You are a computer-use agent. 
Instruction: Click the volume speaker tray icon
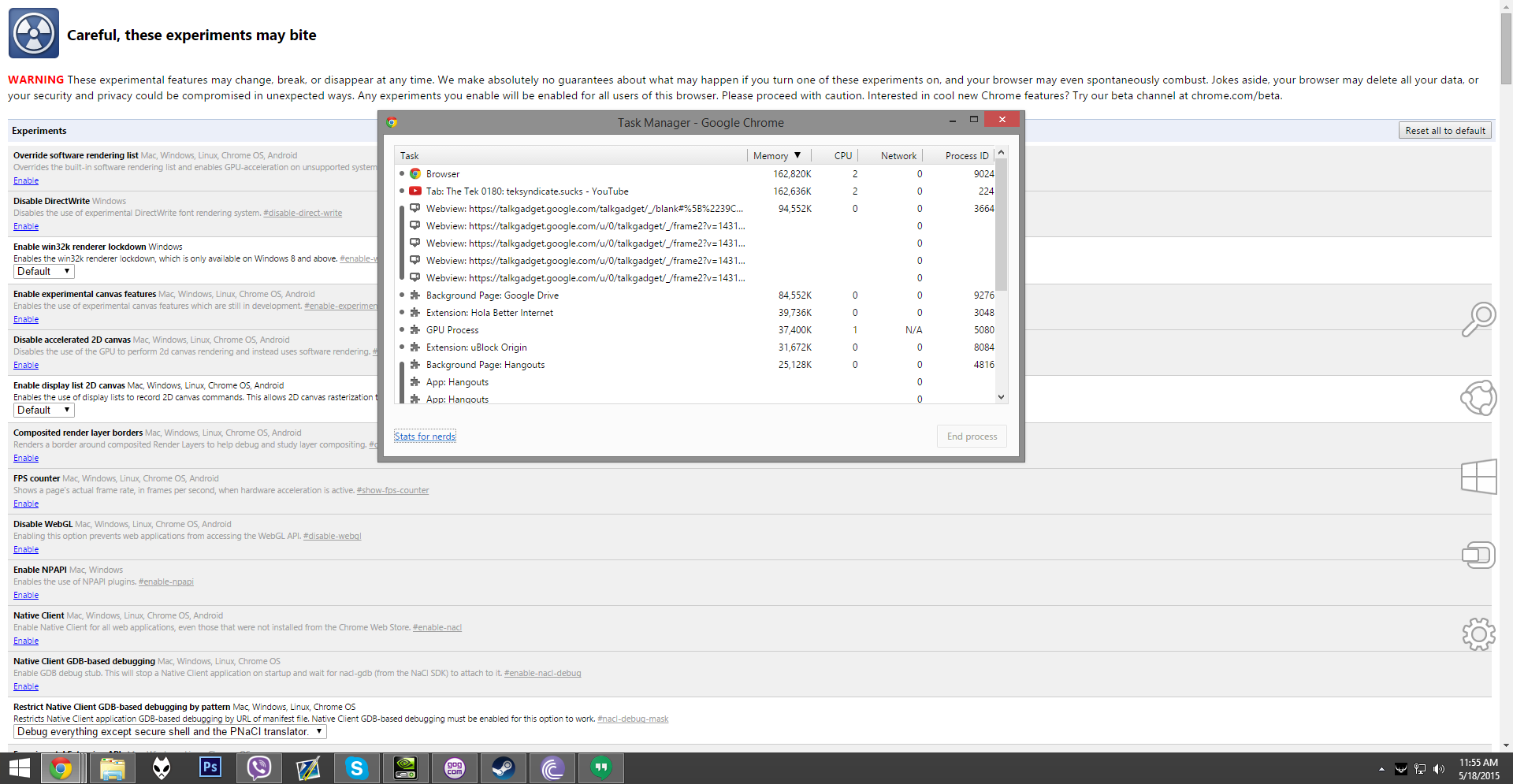(1438, 769)
